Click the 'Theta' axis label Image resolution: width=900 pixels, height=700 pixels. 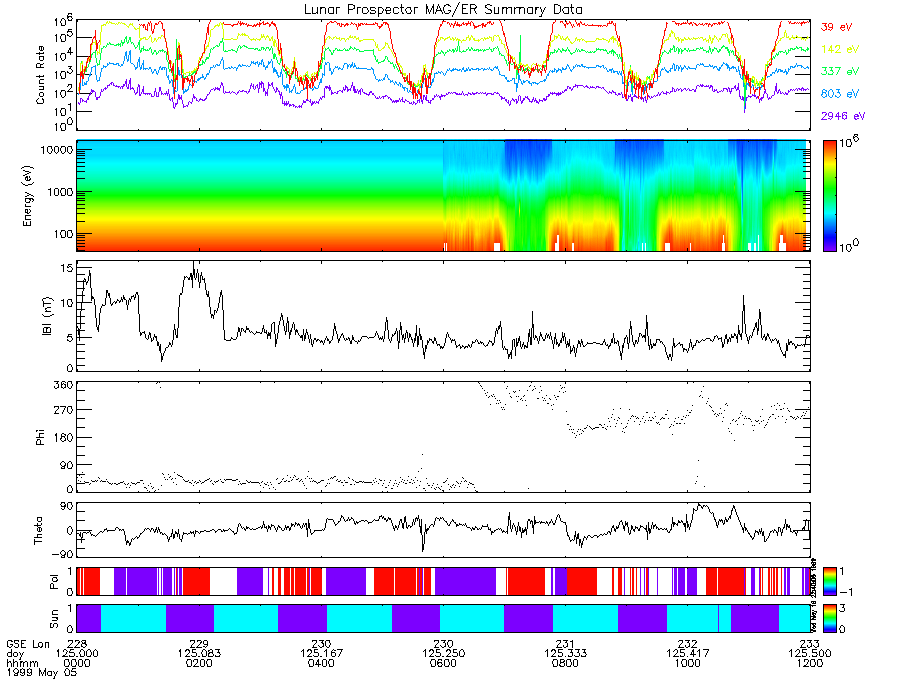coord(38,530)
